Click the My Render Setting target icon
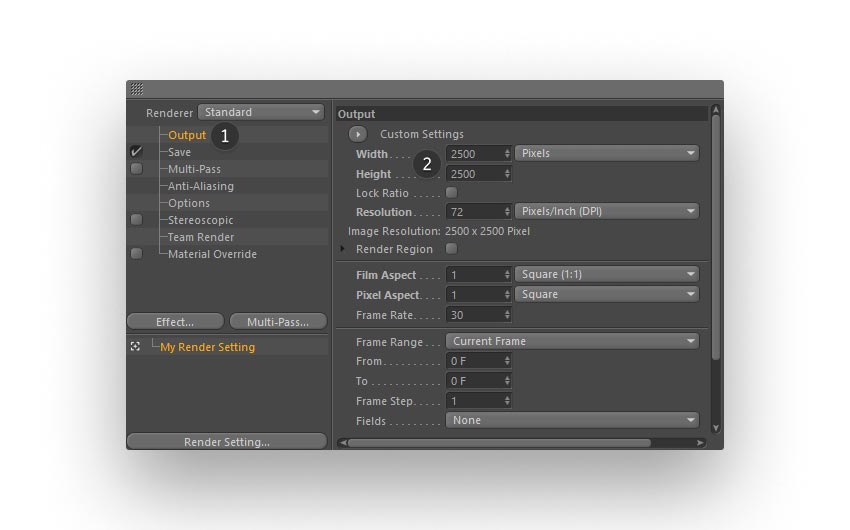The width and height of the screenshot is (850, 530). point(136,346)
